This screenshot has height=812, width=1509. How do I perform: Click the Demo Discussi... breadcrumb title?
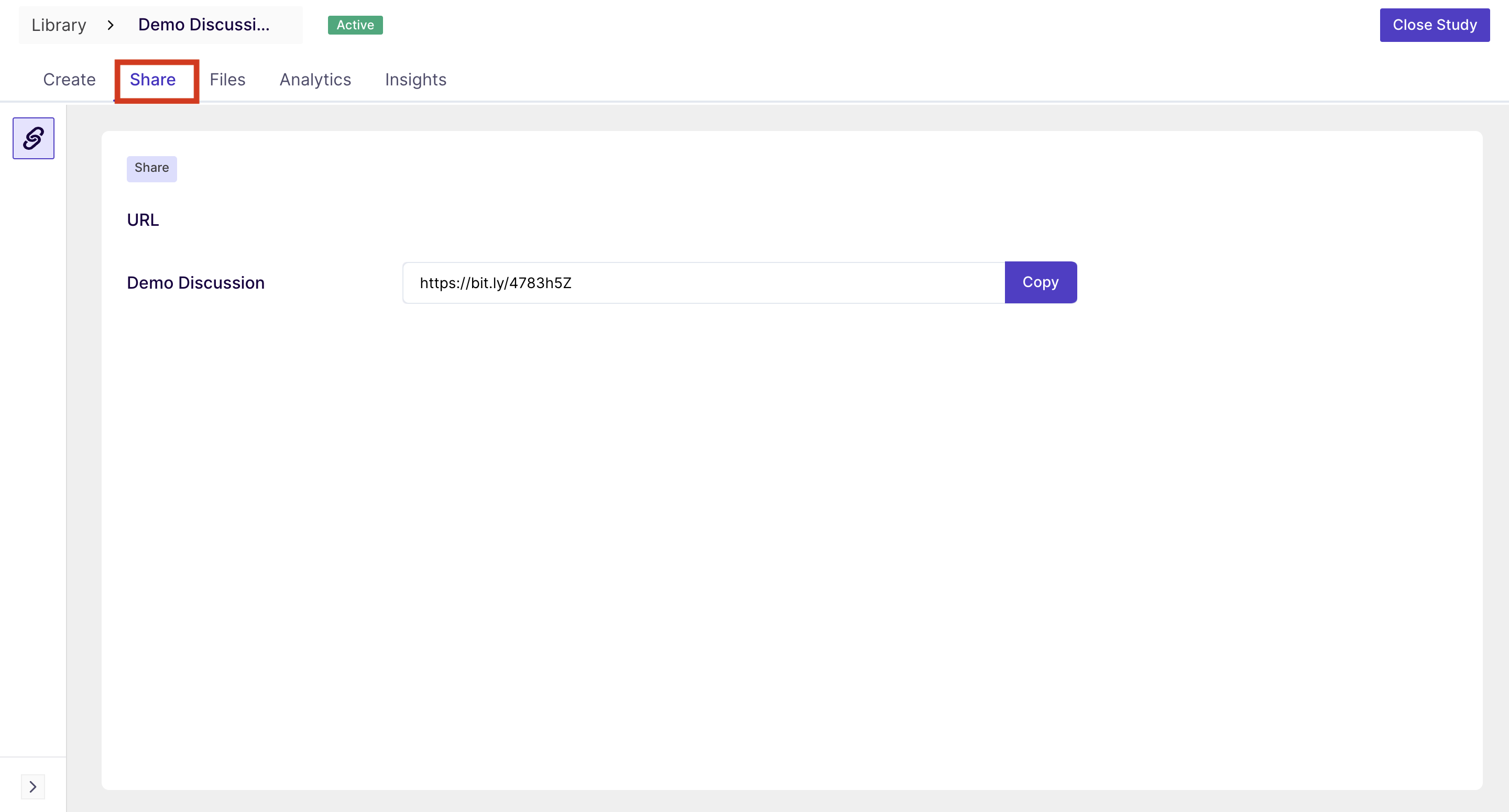pos(204,25)
